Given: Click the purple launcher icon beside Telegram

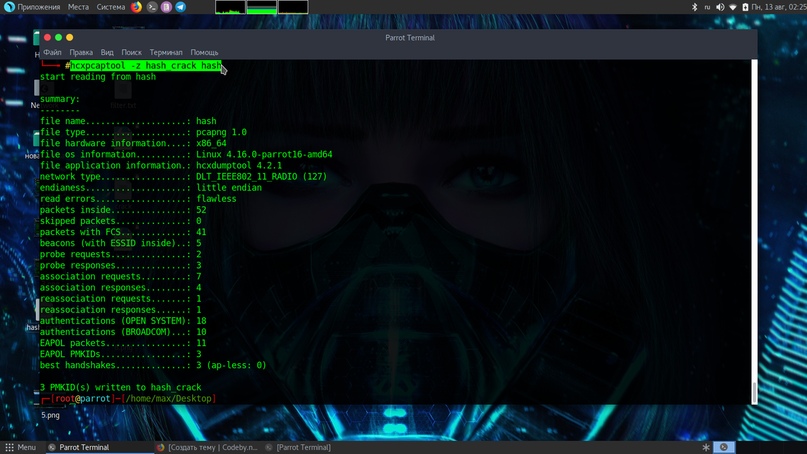Looking at the screenshot, I should coord(166,7).
